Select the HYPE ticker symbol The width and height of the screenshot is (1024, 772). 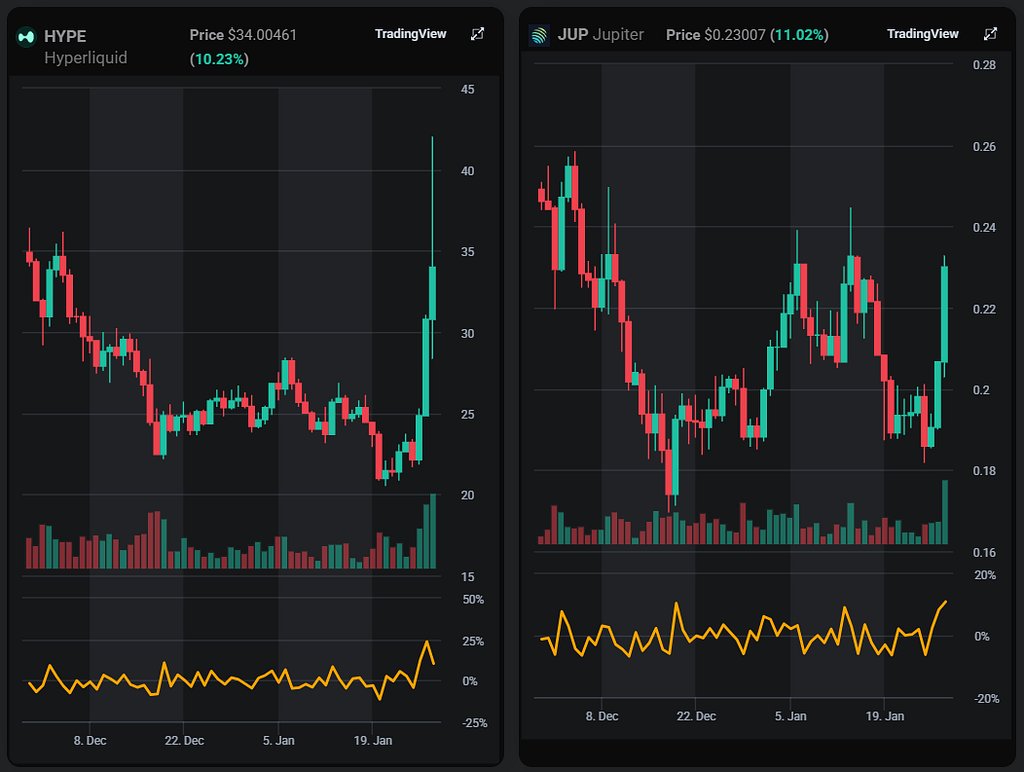pos(65,36)
